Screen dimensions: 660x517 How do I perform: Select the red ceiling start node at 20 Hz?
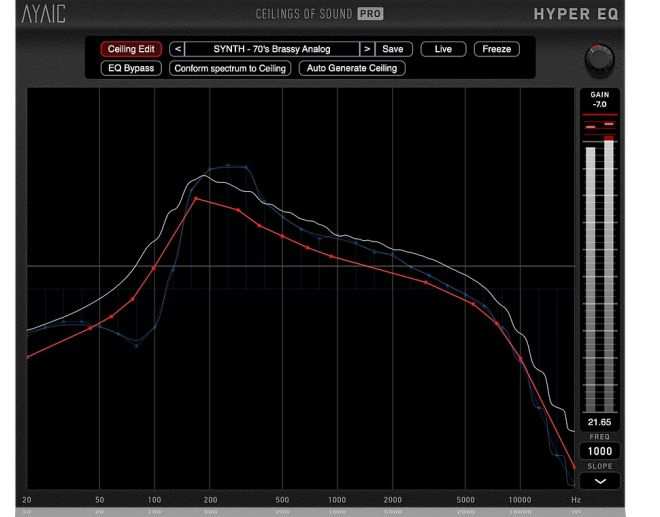pyautogui.click(x=28, y=357)
